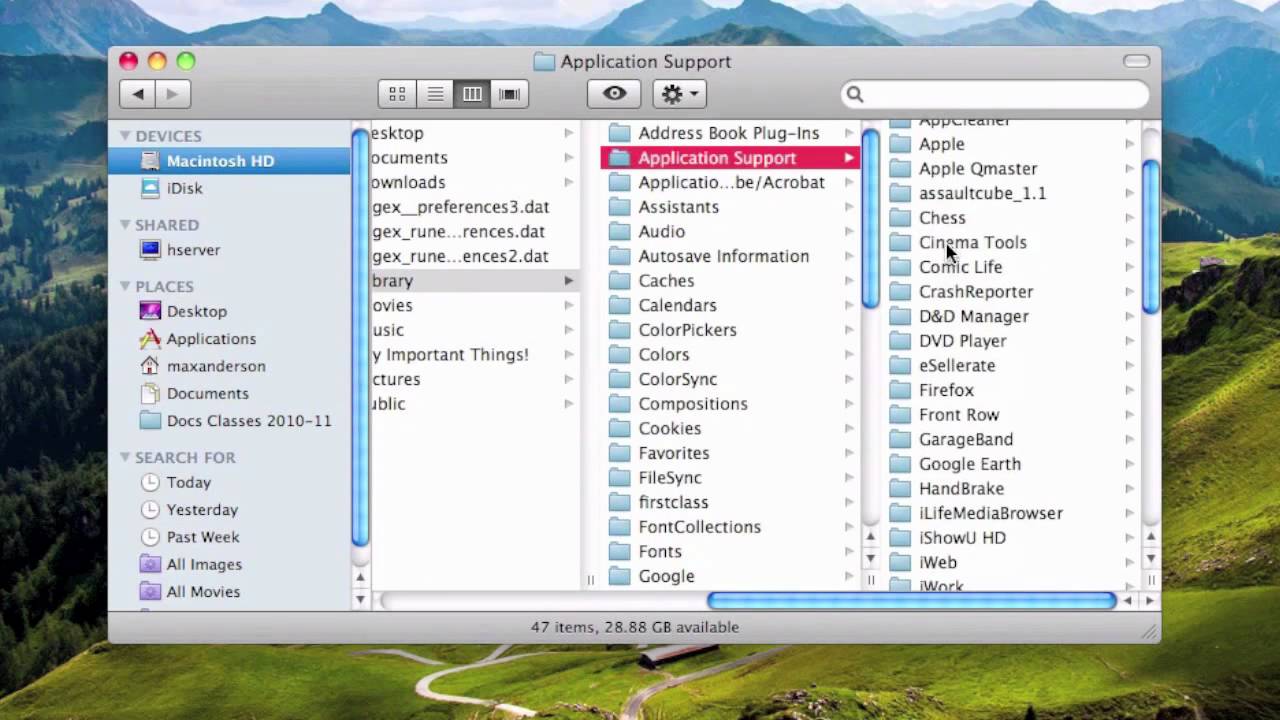
Task: Click the sidebar vertical scrollbar thumb
Action: [360, 338]
